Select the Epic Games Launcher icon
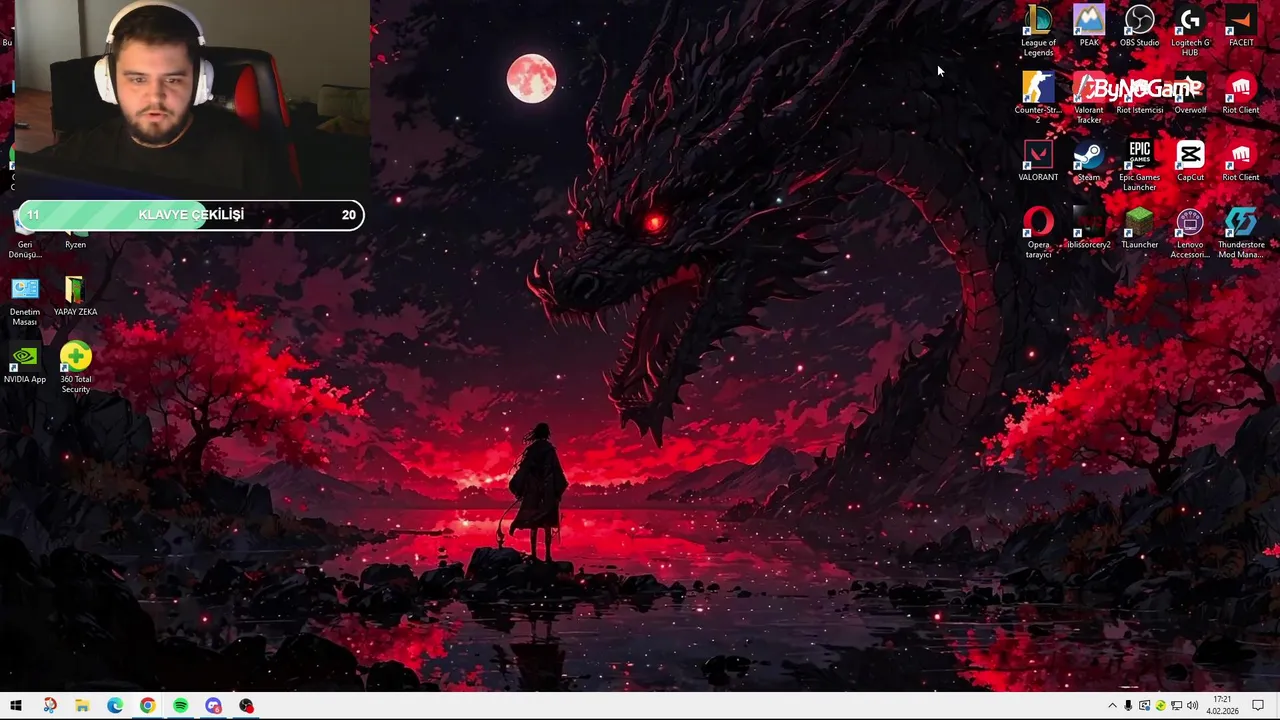The width and height of the screenshot is (1280, 720). click(x=1139, y=165)
